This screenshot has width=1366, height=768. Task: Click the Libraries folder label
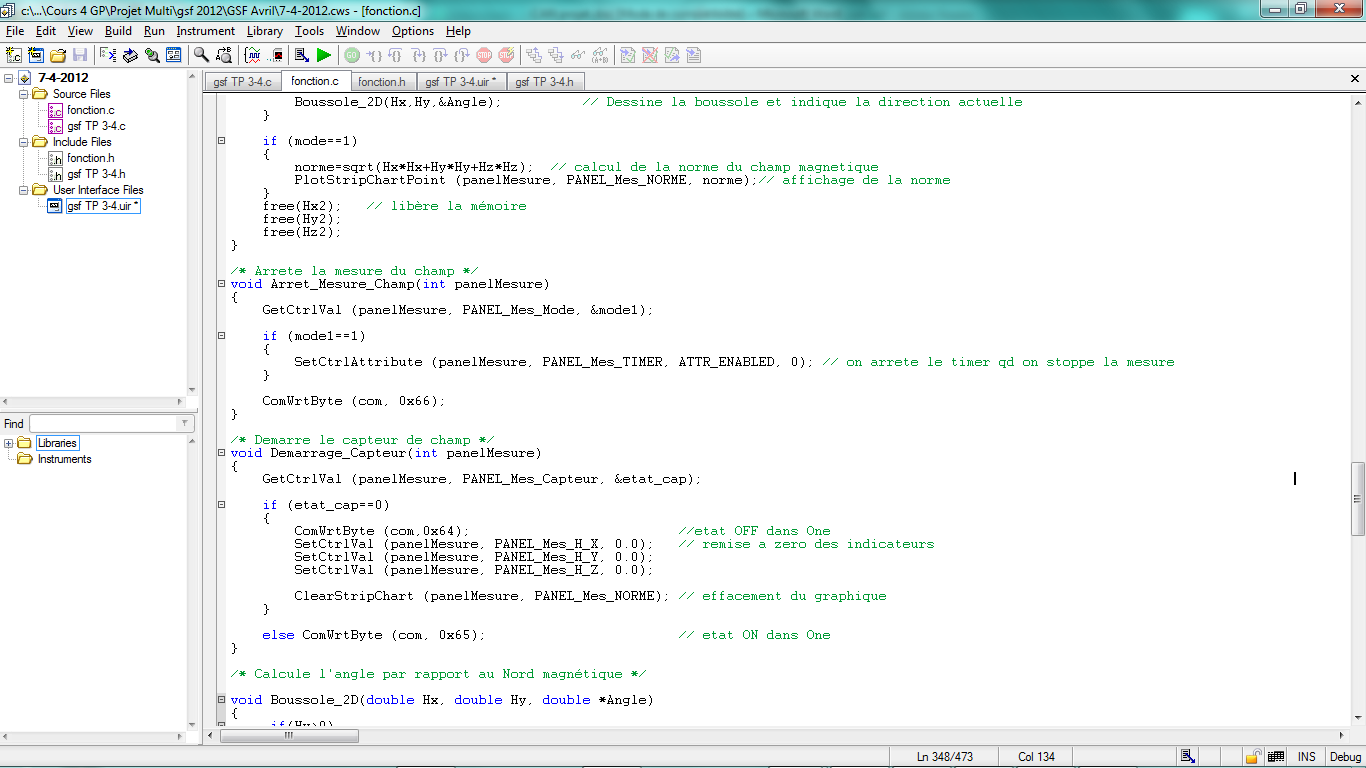57,443
